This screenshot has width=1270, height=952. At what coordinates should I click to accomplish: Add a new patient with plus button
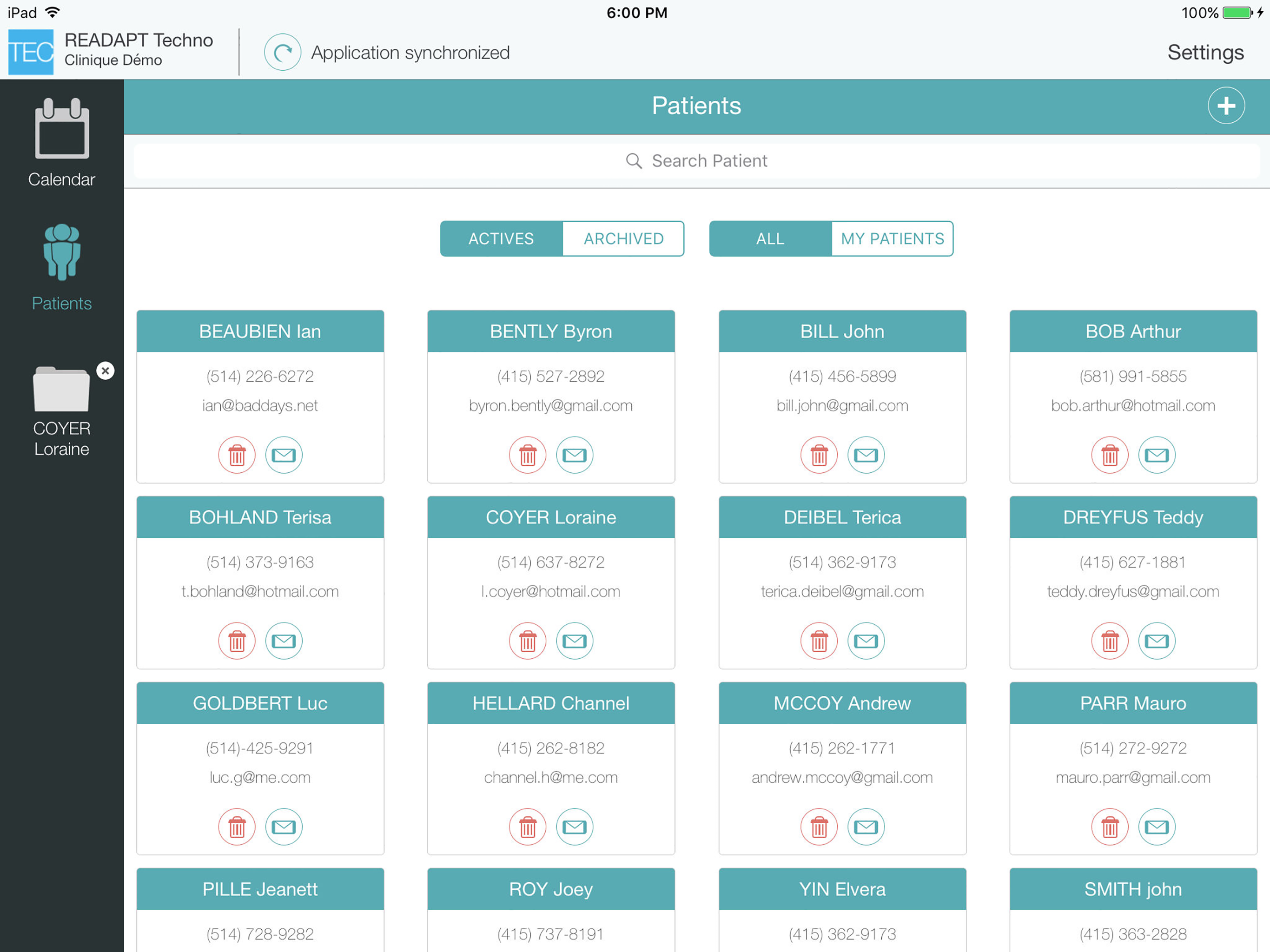click(x=1226, y=106)
